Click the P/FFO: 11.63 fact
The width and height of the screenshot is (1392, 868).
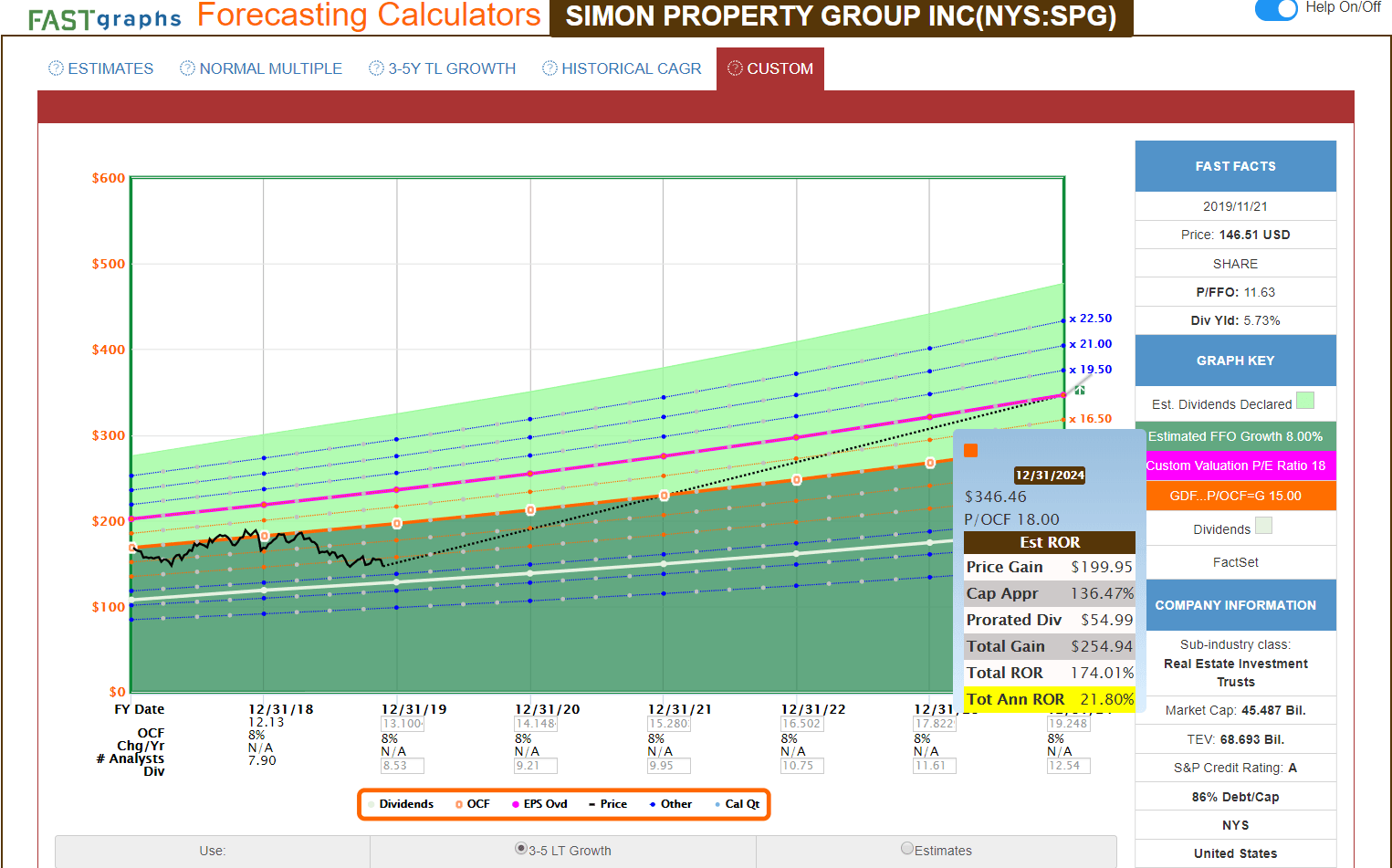(1236, 292)
